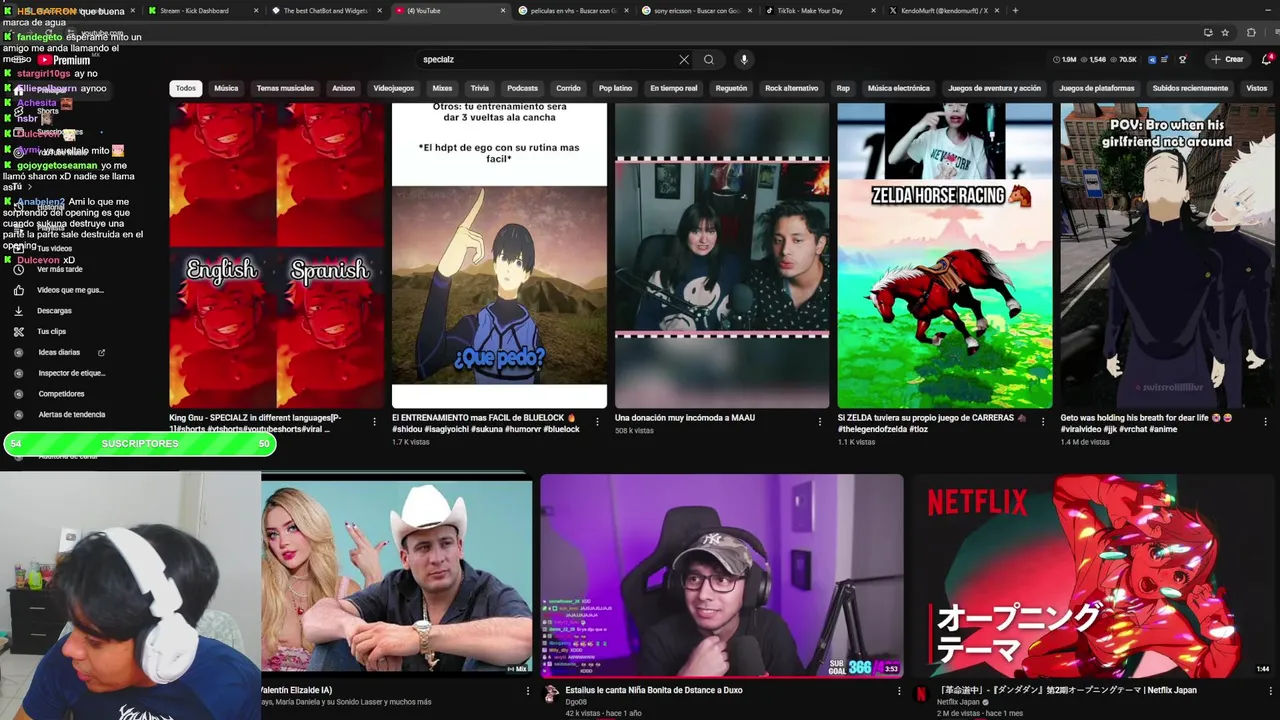Open Ideas diarias sidebar item
Image resolution: width=1280 pixels, height=720 pixels.
[x=60, y=352]
